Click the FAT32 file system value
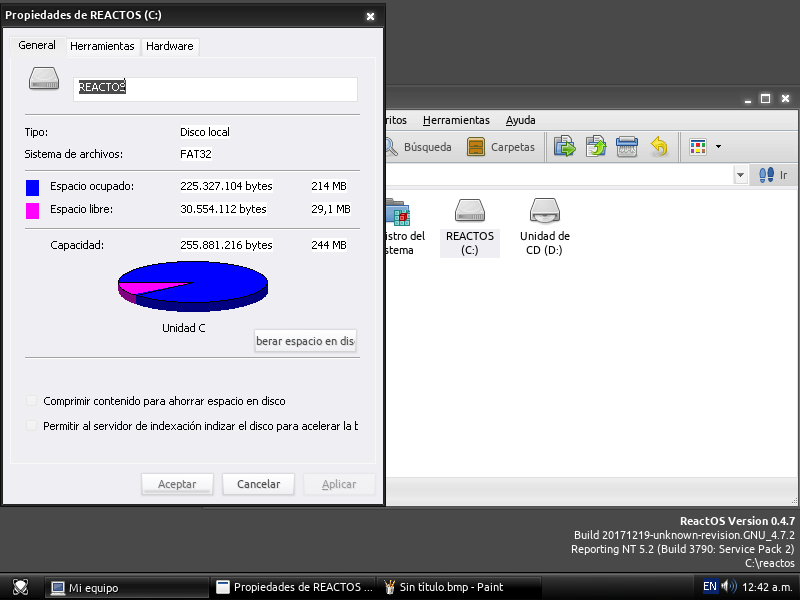This screenshot has height=600, width=800. (x=196, y=154)
